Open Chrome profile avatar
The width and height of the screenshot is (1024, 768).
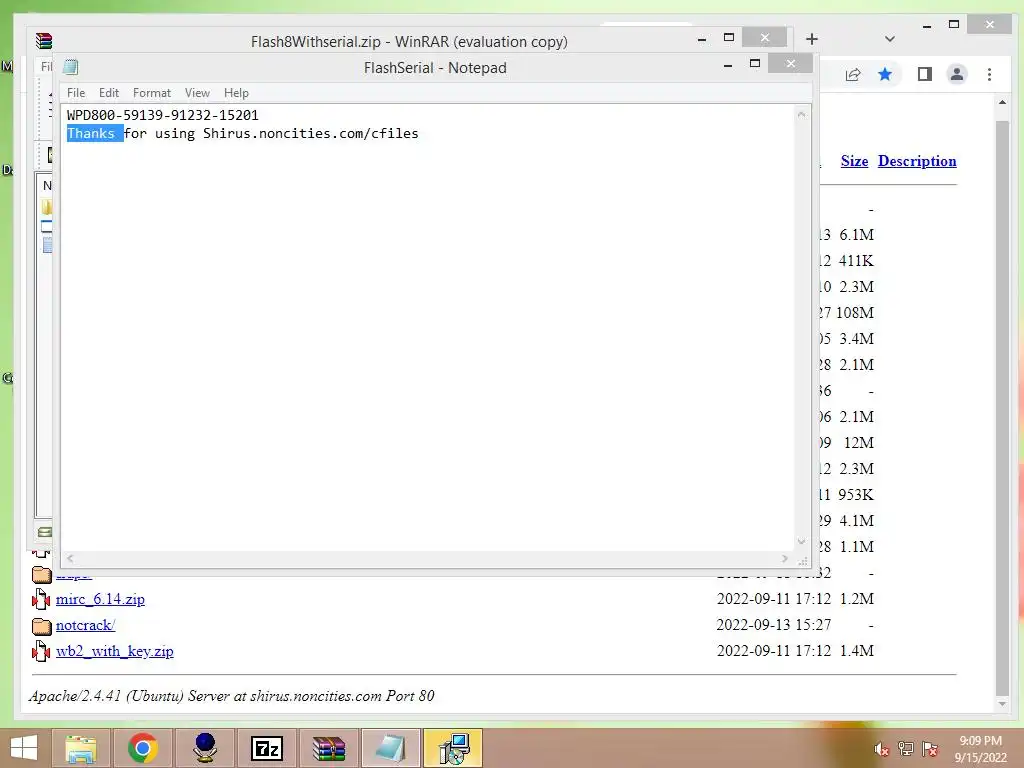tap(957, 74)
